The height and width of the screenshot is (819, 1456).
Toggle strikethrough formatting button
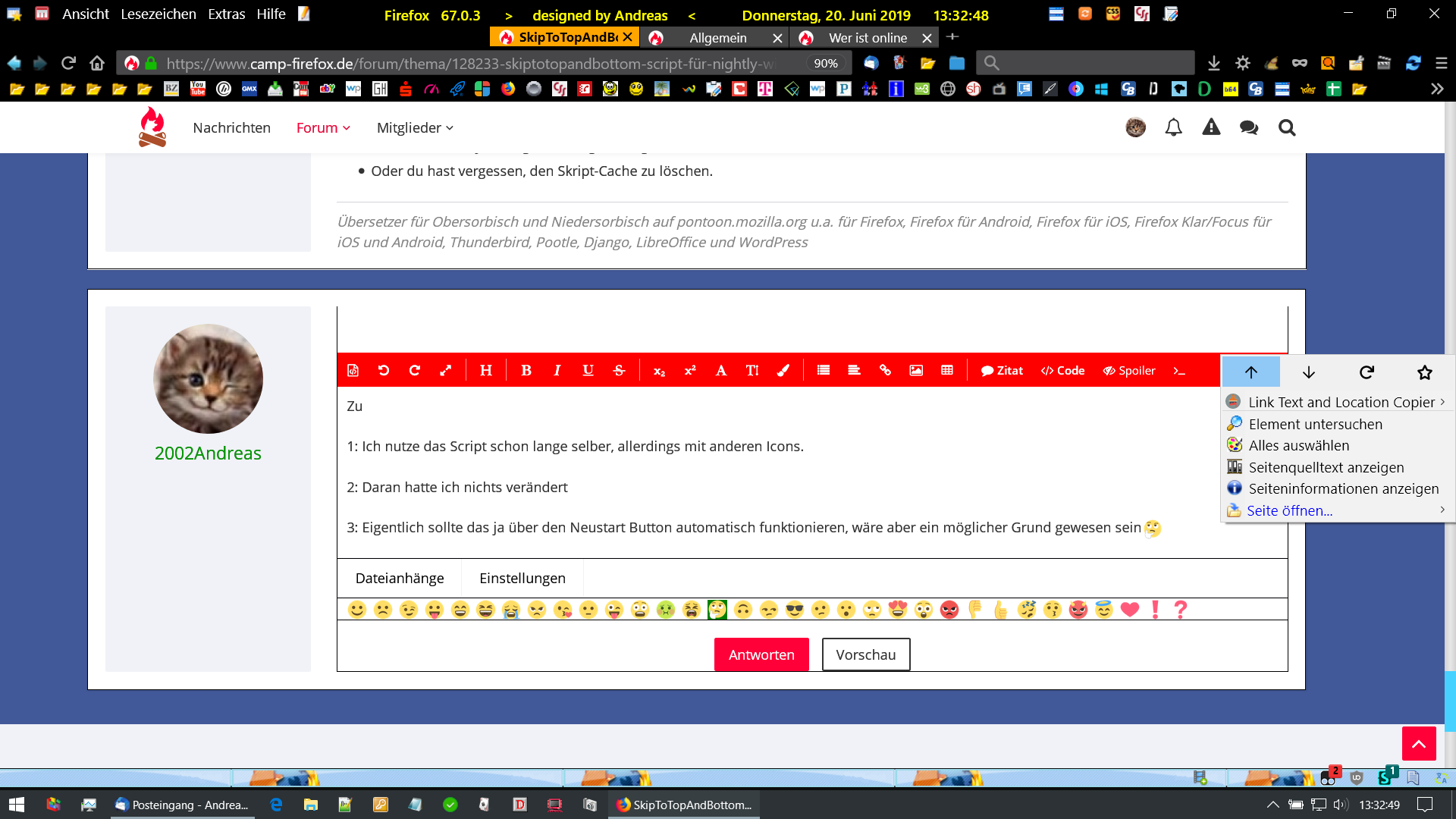click(619, 370)
